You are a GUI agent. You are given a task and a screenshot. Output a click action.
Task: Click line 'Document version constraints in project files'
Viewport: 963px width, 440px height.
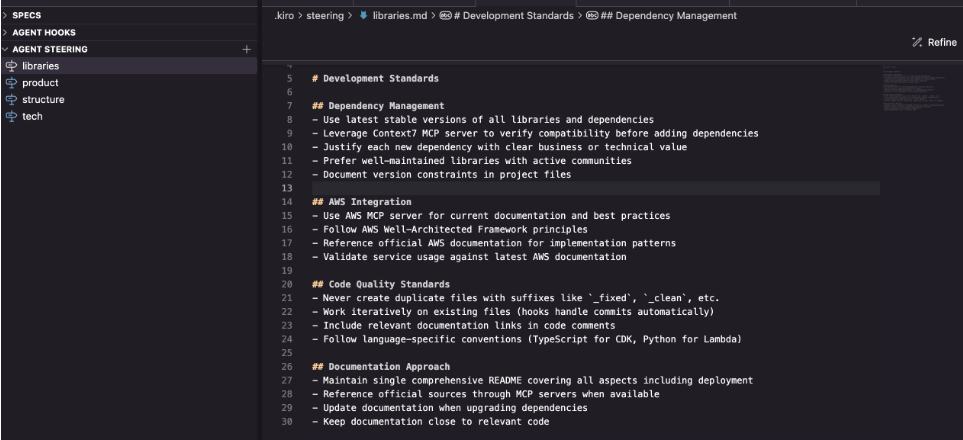click(442, 175)
